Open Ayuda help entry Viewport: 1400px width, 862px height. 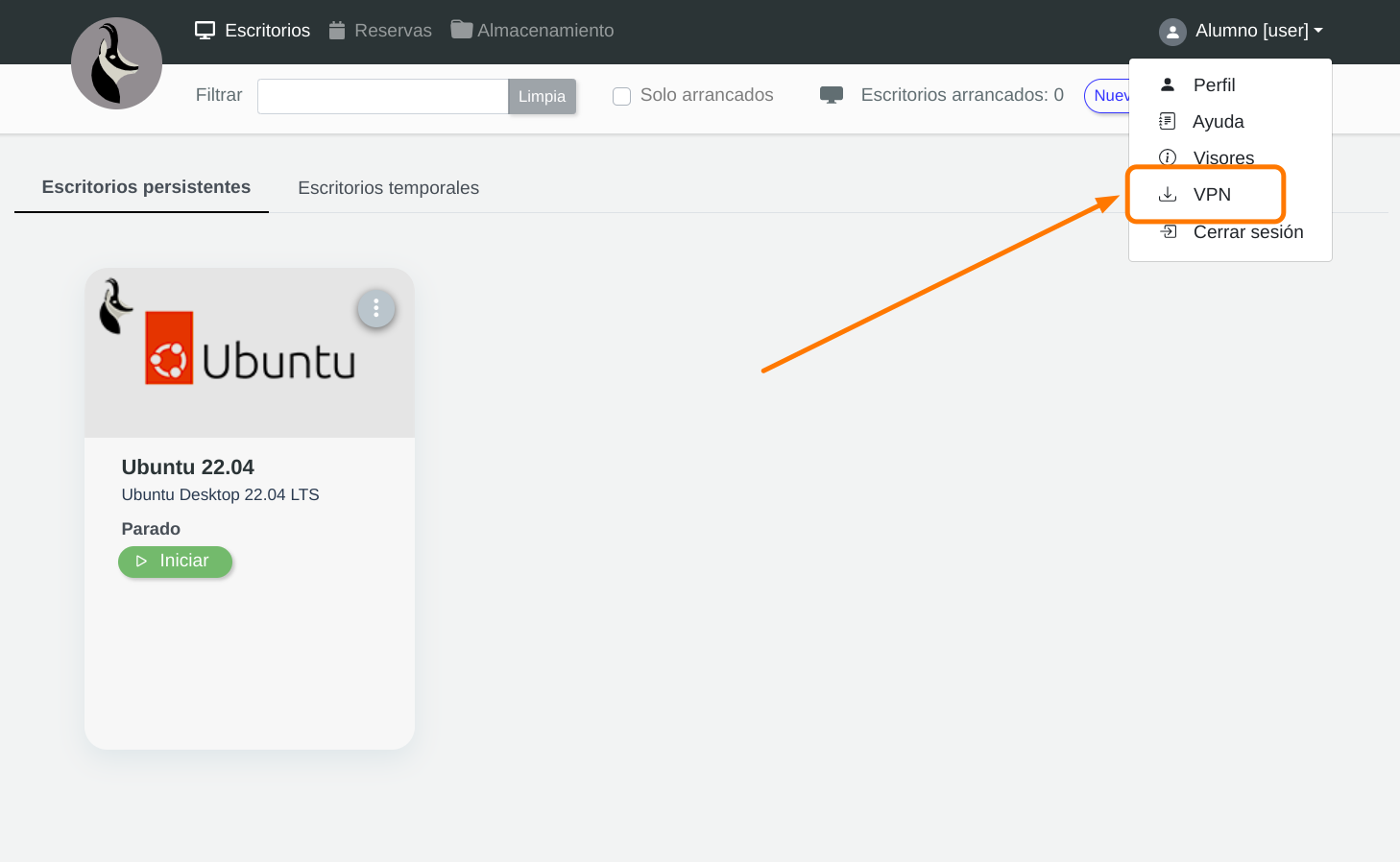coord(1218,122)
